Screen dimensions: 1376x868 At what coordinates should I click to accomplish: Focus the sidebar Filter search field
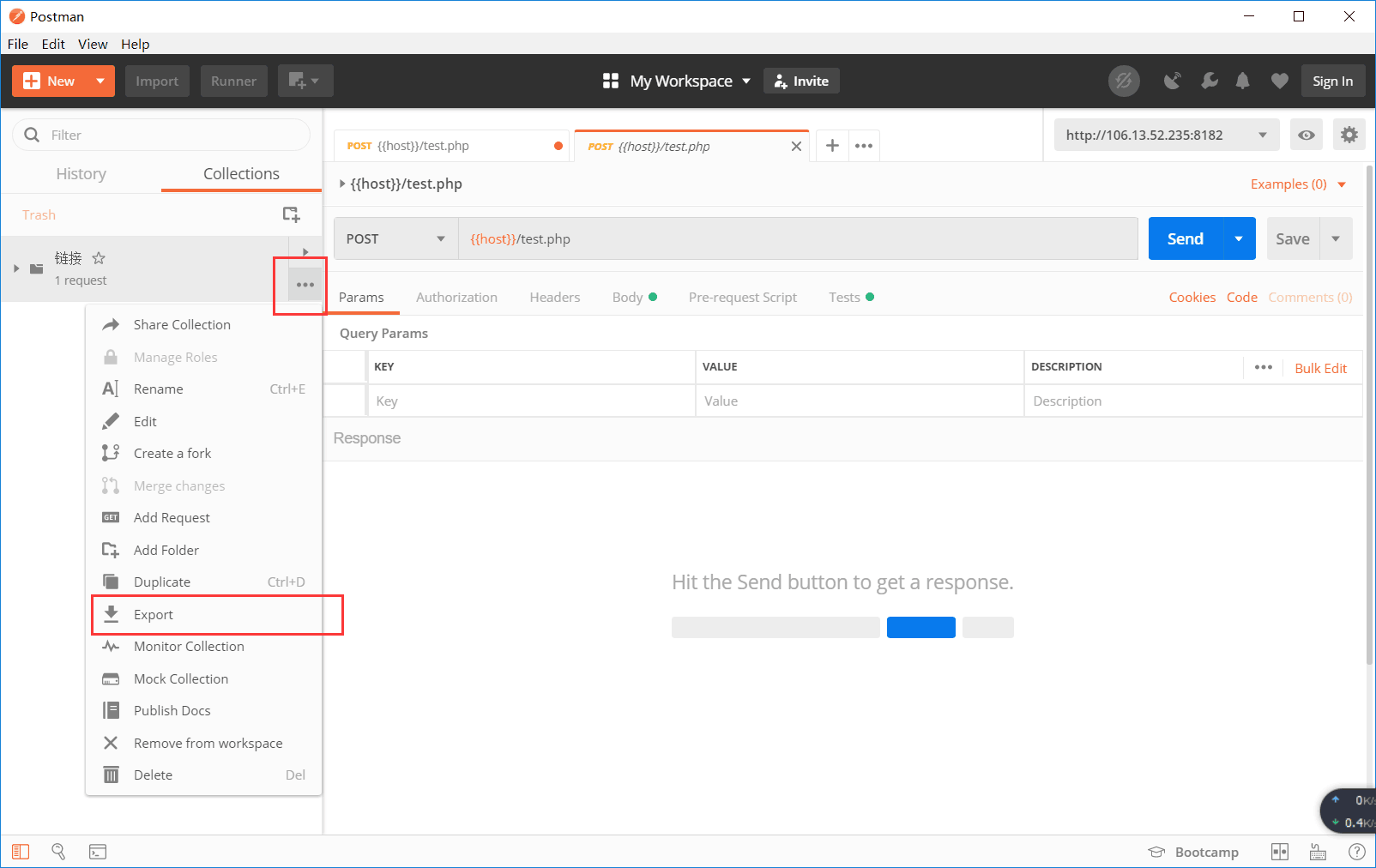tap(161, 135)
